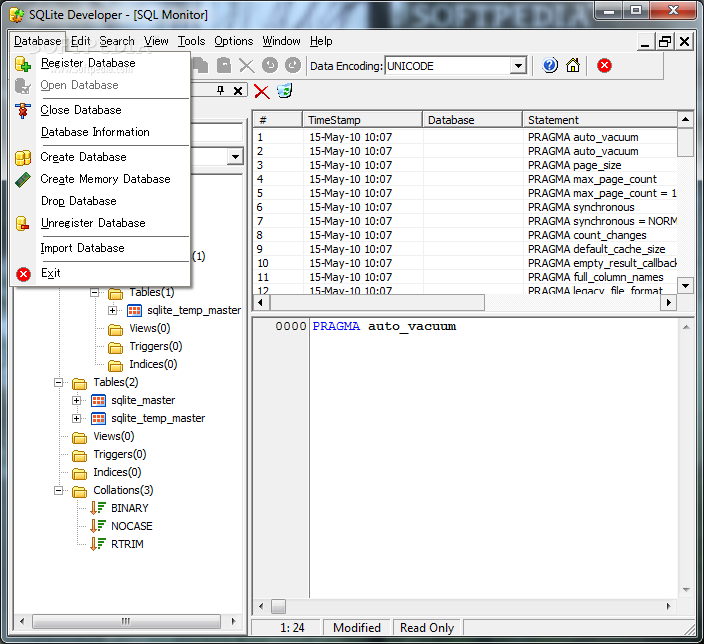The image size is (704, 644).
Task: Select the BINARY collation icon
Action: tap(97, 508)
